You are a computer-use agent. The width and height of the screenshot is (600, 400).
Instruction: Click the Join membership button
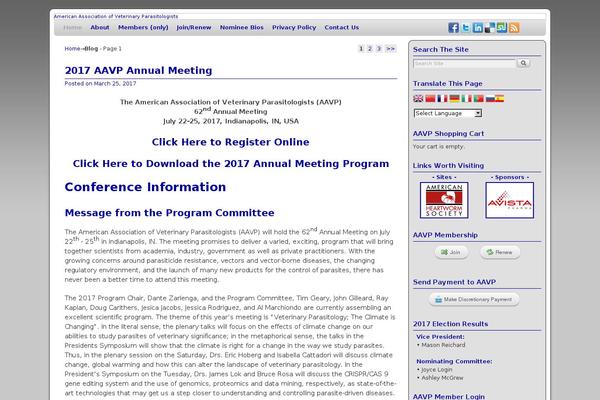pos(451,252)
